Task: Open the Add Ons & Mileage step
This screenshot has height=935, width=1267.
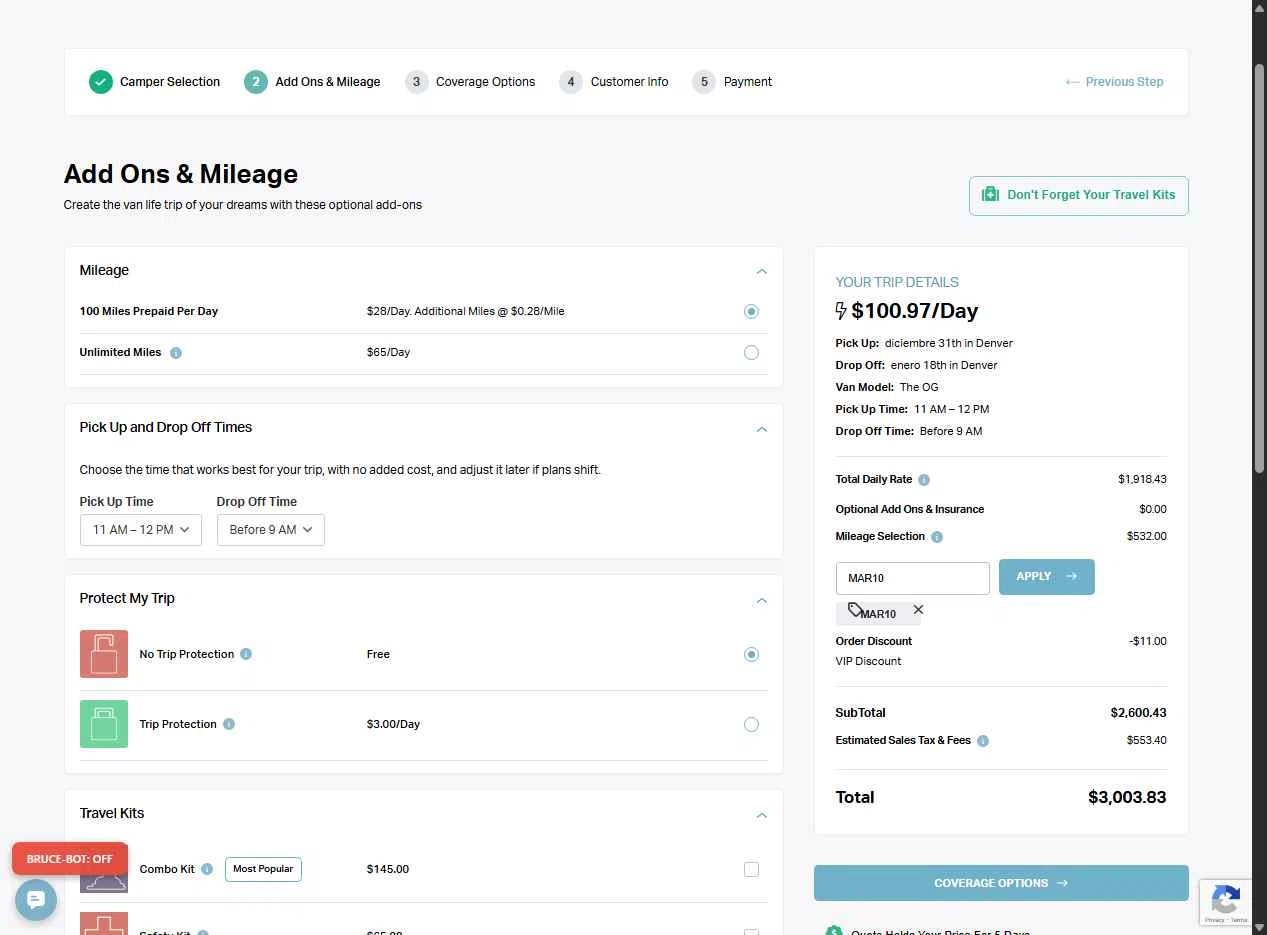Action: pos(312,82)
